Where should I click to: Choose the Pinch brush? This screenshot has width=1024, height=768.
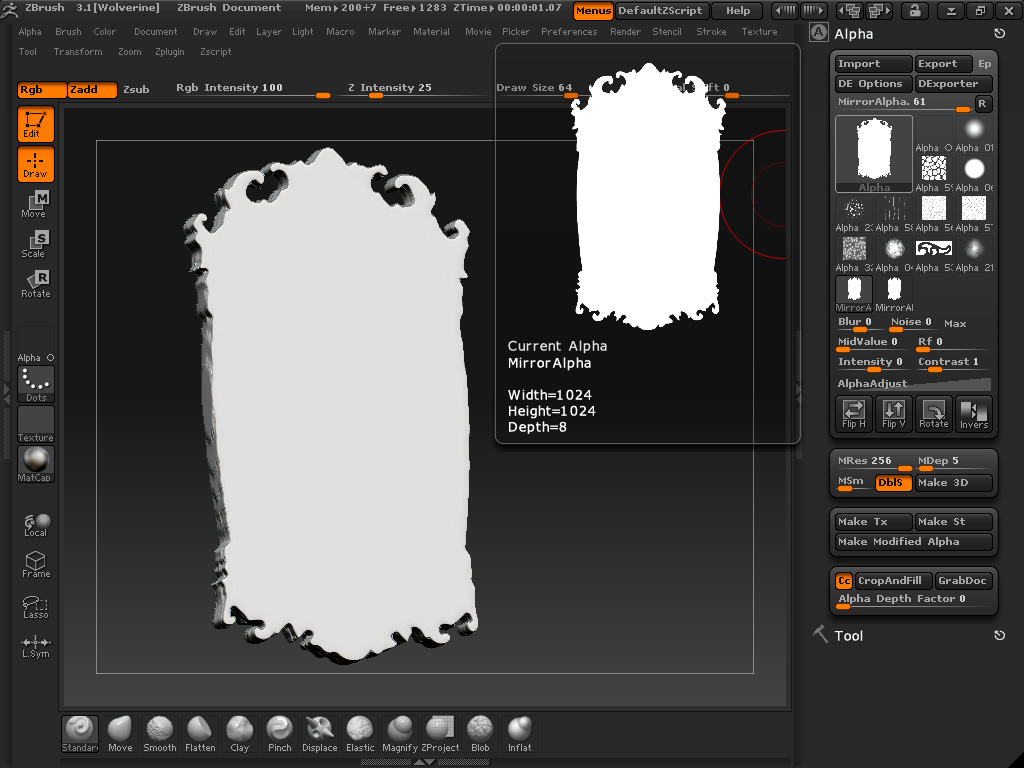click(280, 734)
